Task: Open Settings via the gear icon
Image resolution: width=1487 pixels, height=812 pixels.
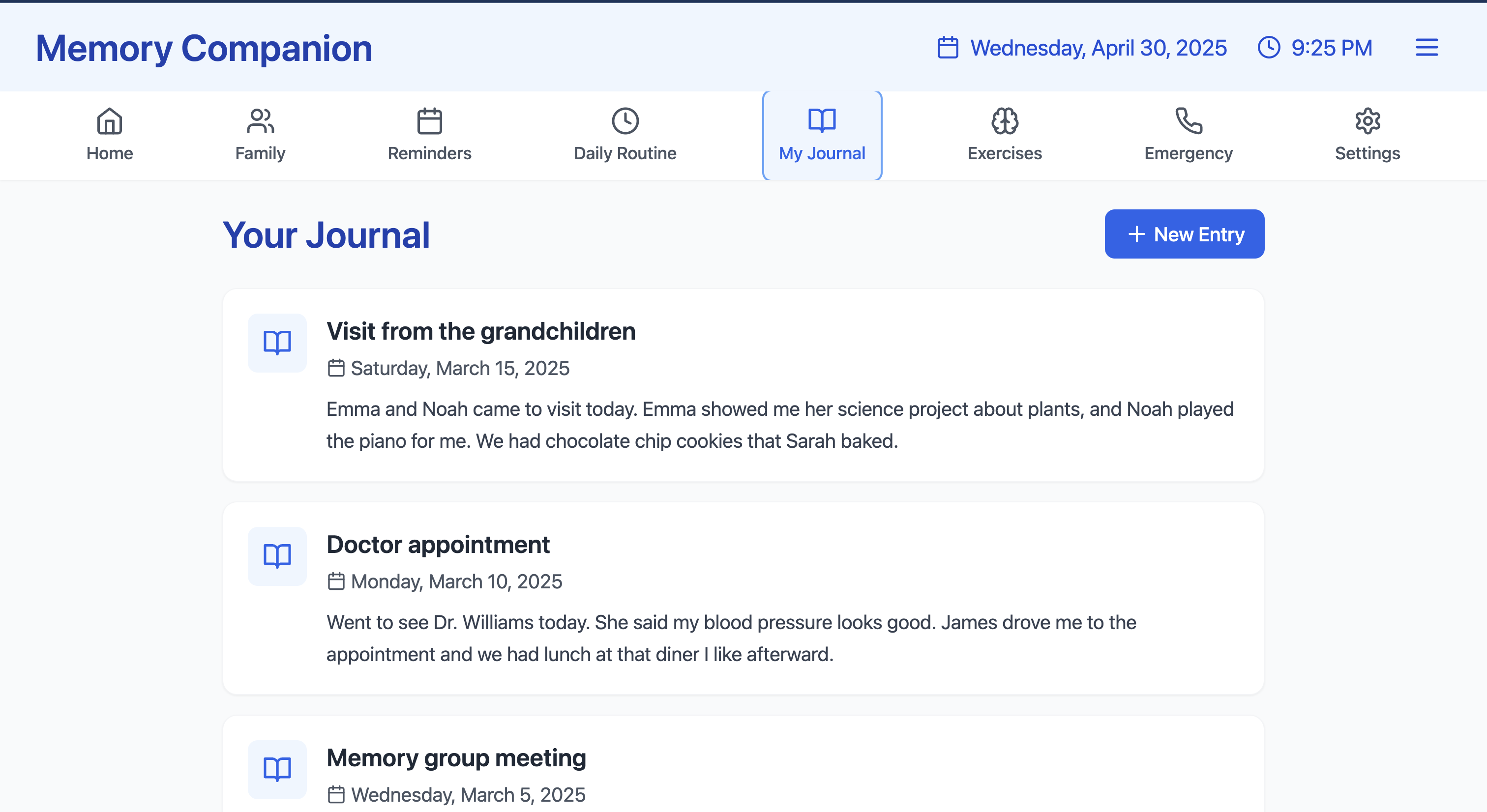Action: (1367, 121)
